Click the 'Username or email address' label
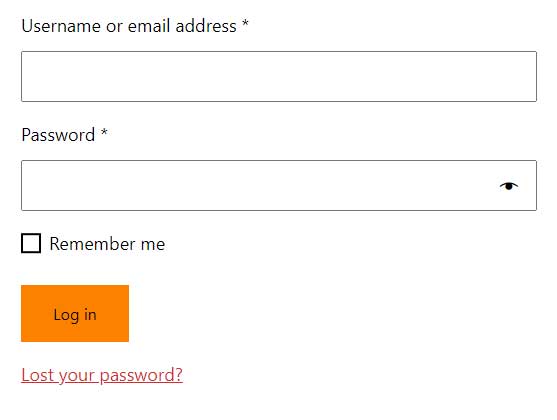Image resolution: width=557 pixels, height=420 pixels. 129,26
